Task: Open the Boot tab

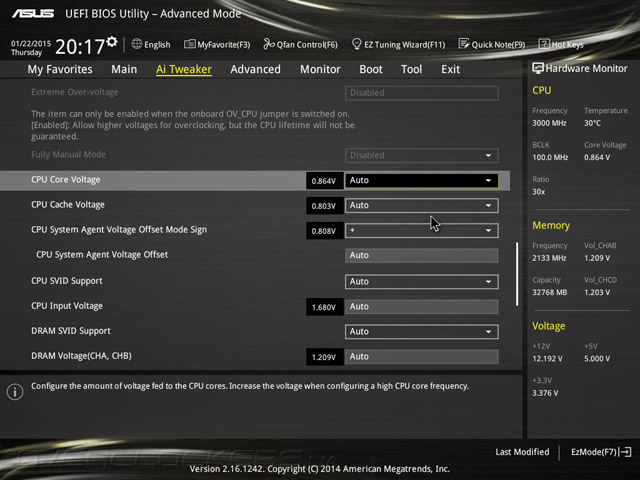Action: (x=371, y=69)
